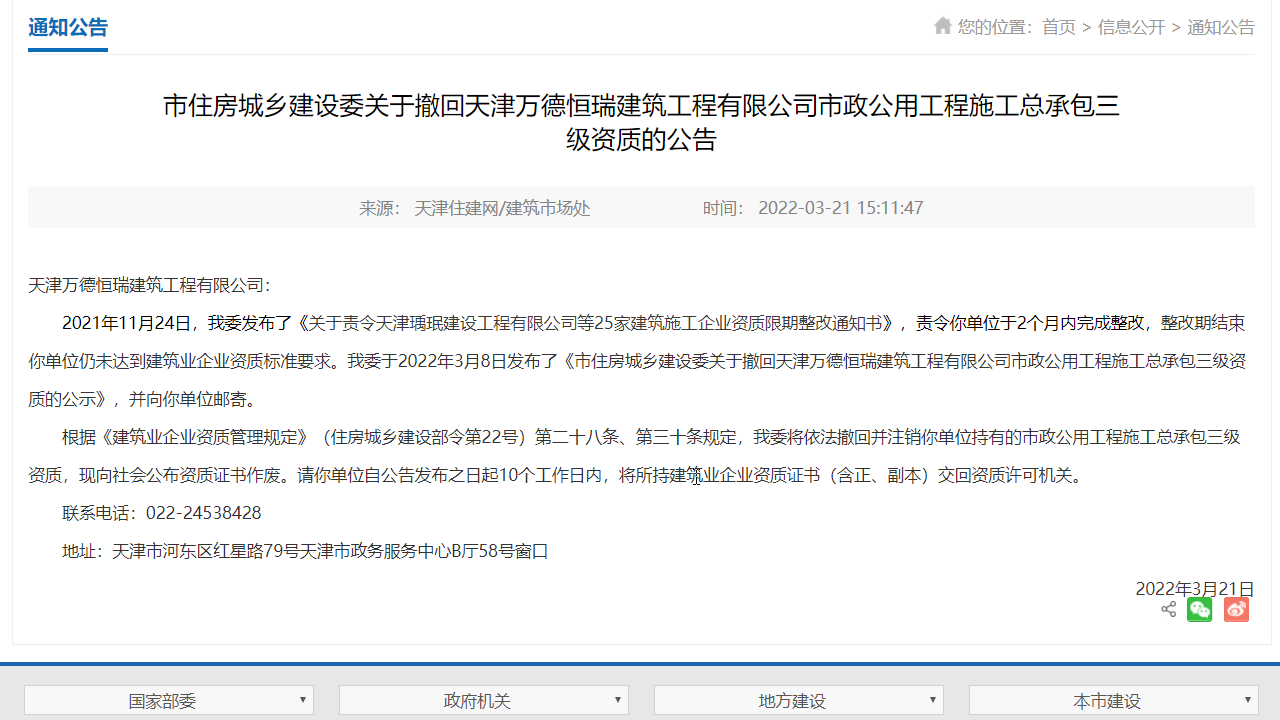Click the arrow on the 国家部委 selector
1280x720 pixels.
(304, 700)
